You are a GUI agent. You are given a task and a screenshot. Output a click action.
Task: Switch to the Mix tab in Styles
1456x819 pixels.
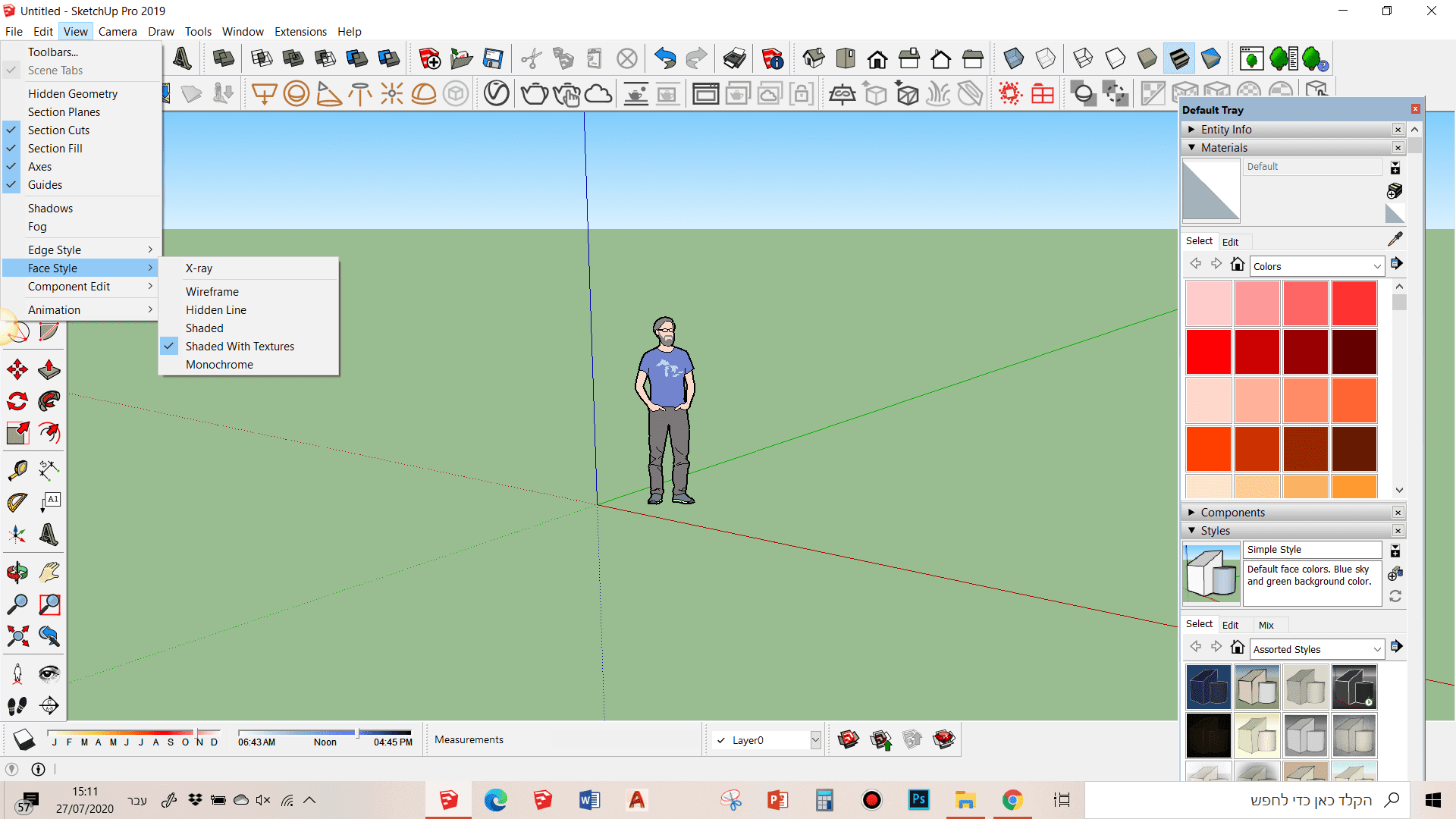tap(1266, 625)
